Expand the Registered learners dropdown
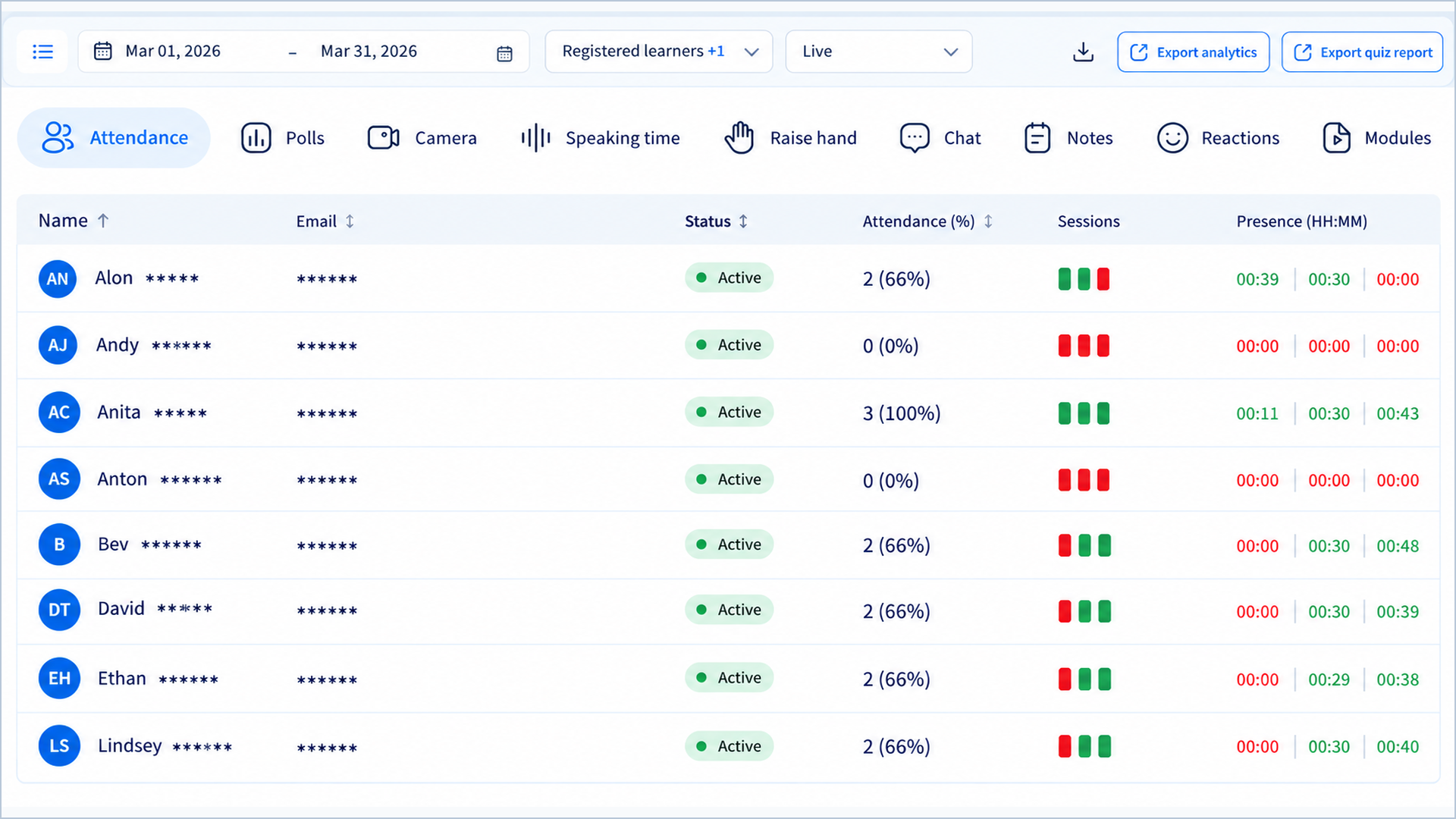Screen dimensions: 1456x819 [659, 52]
